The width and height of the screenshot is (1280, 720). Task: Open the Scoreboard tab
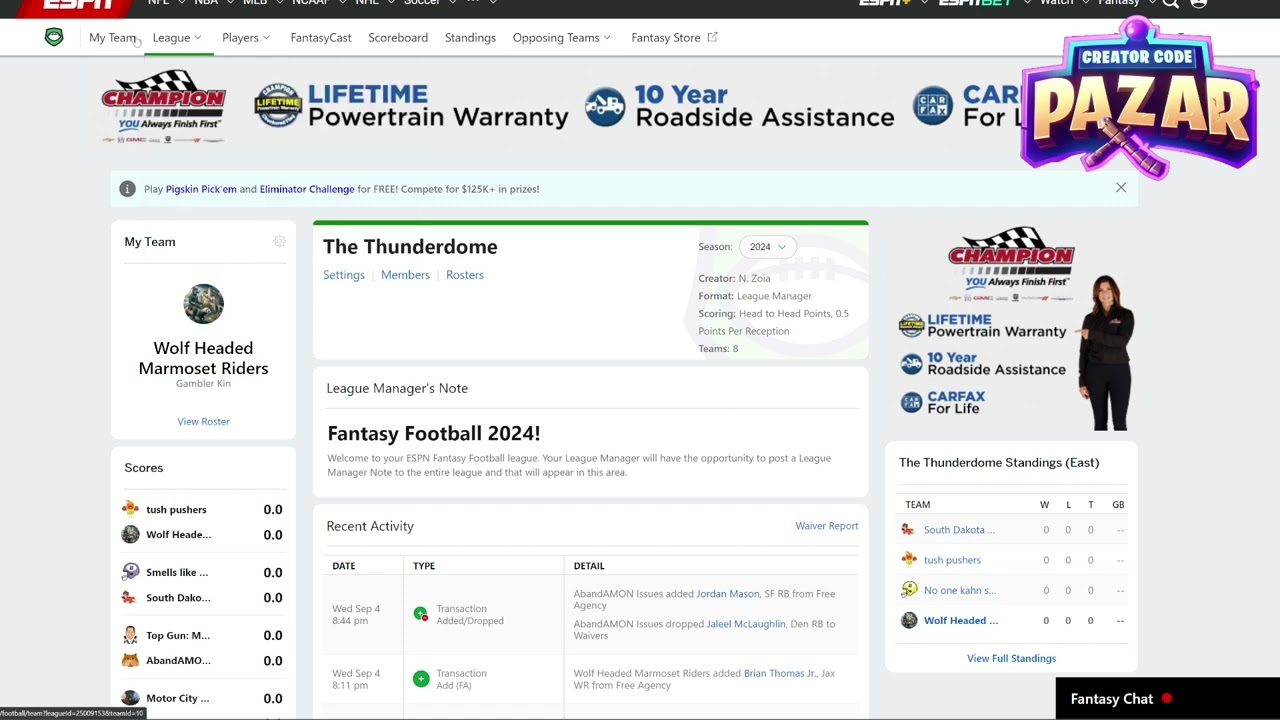click(x=398, y=37)
